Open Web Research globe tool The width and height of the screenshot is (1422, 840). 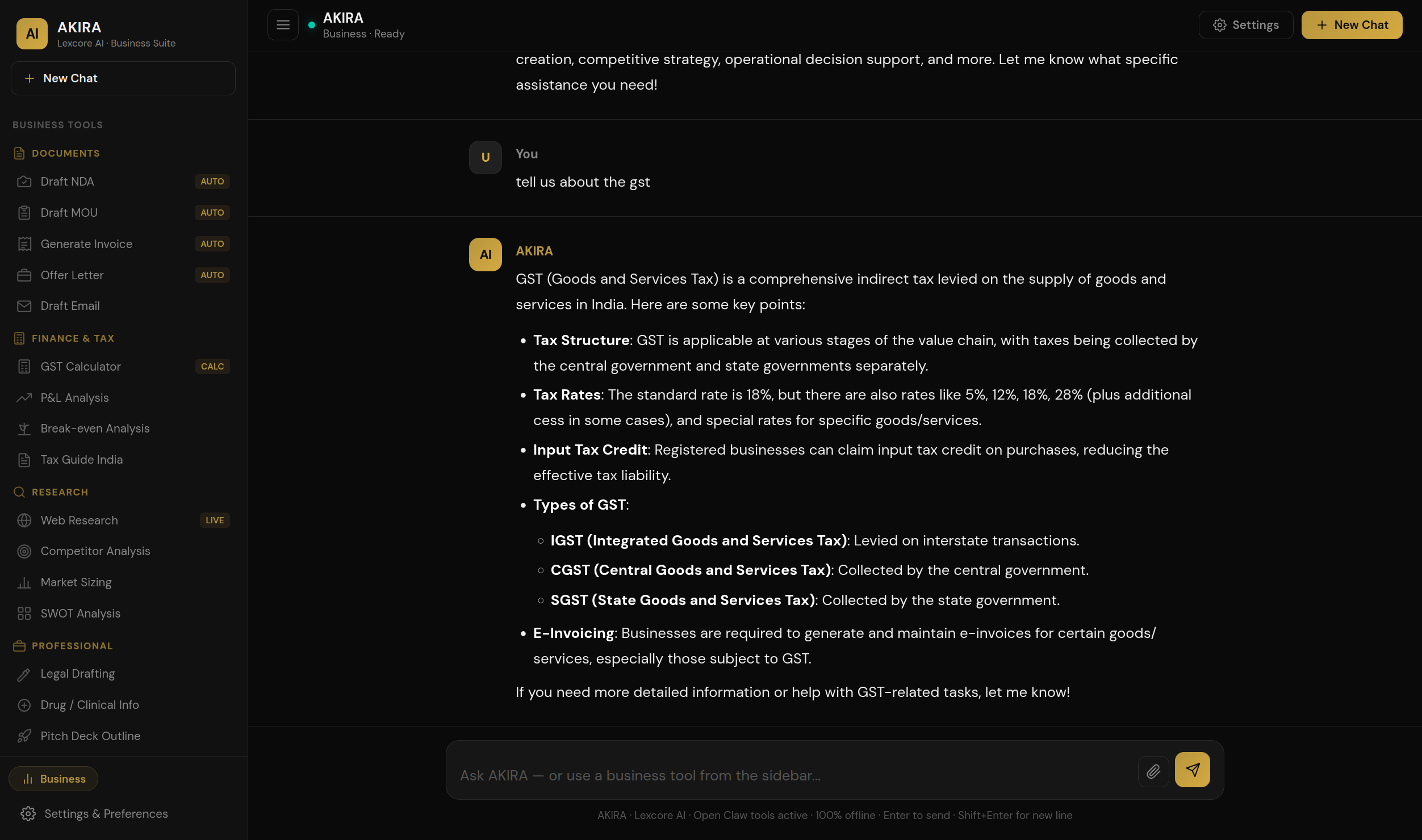[123, 520]
